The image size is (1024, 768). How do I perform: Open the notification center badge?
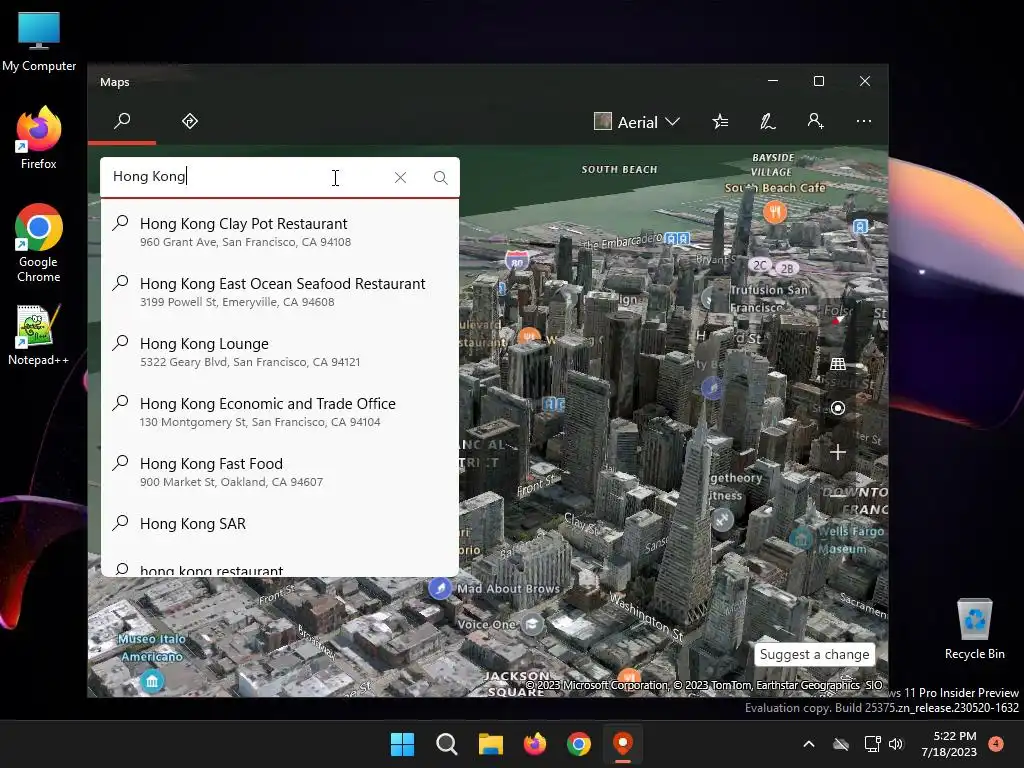point(996,743)
